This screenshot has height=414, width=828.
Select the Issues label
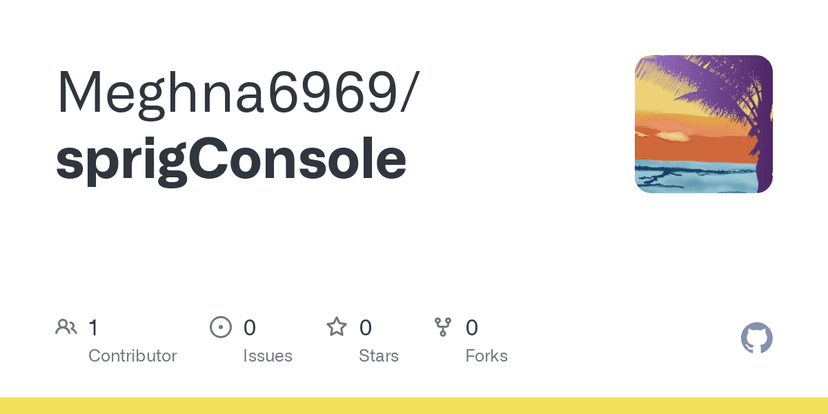tap(268, 356)
